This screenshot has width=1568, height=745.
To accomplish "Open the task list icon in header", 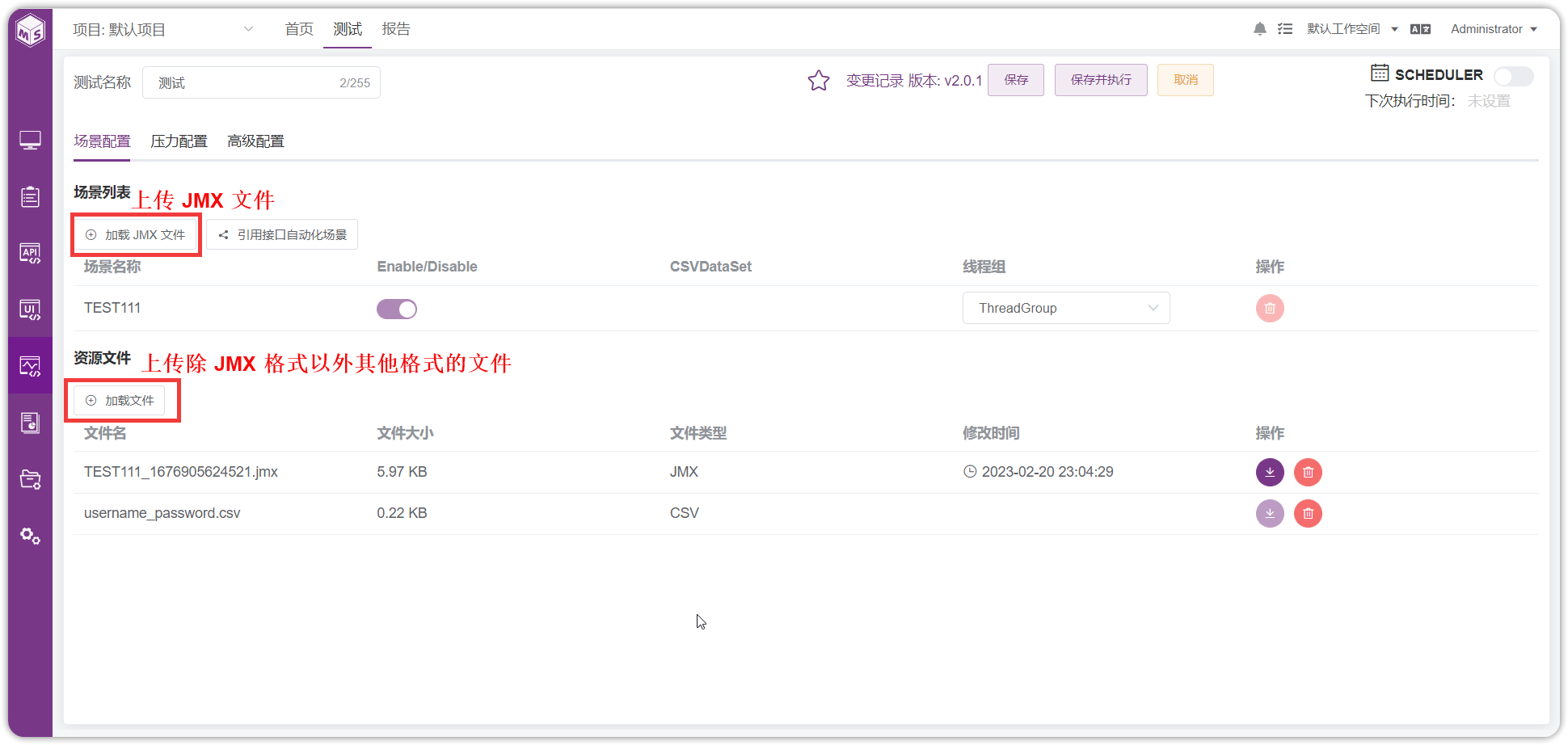I will point(1285,29).
